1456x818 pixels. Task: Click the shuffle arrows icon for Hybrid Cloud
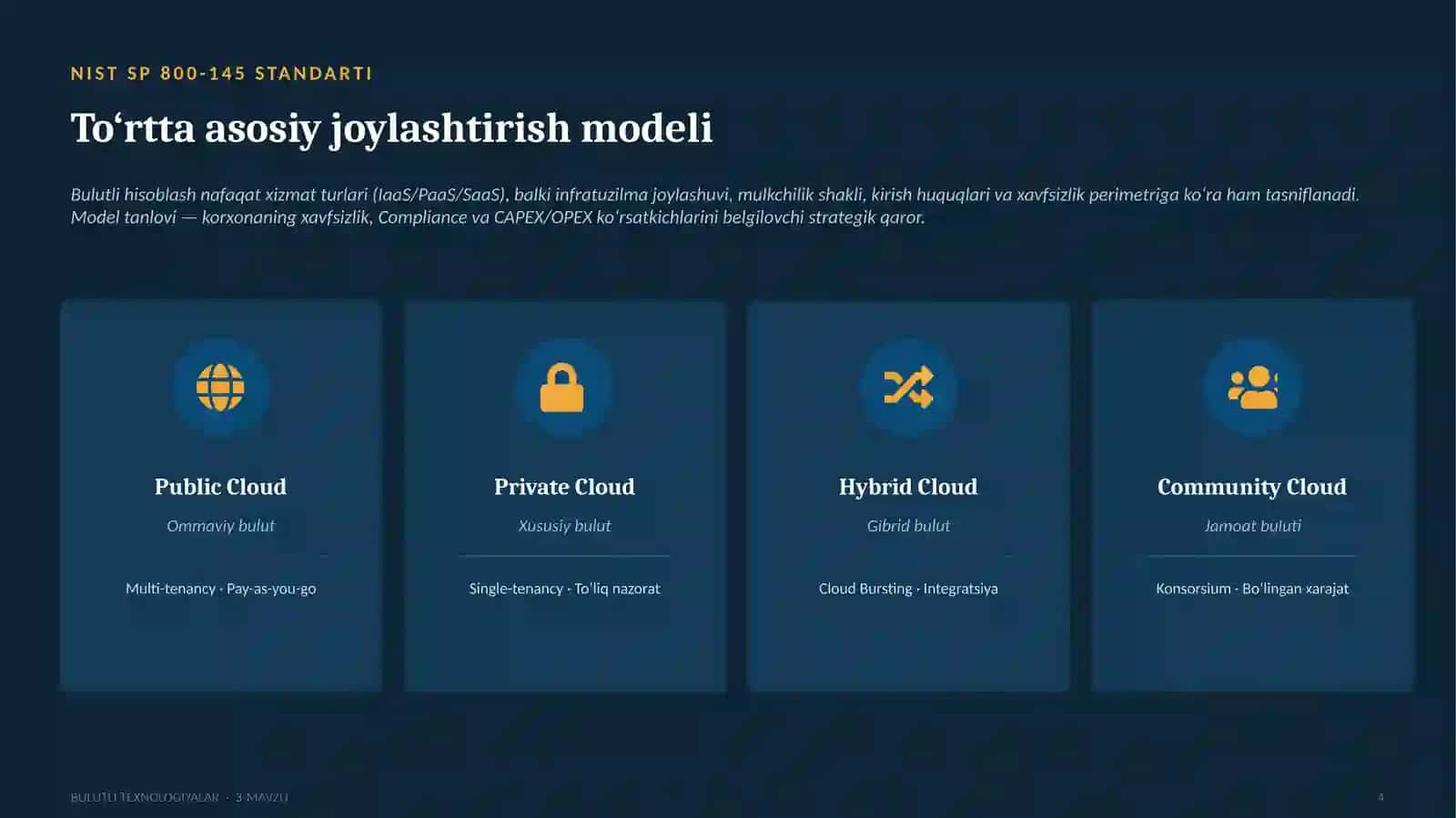[908, 388]
